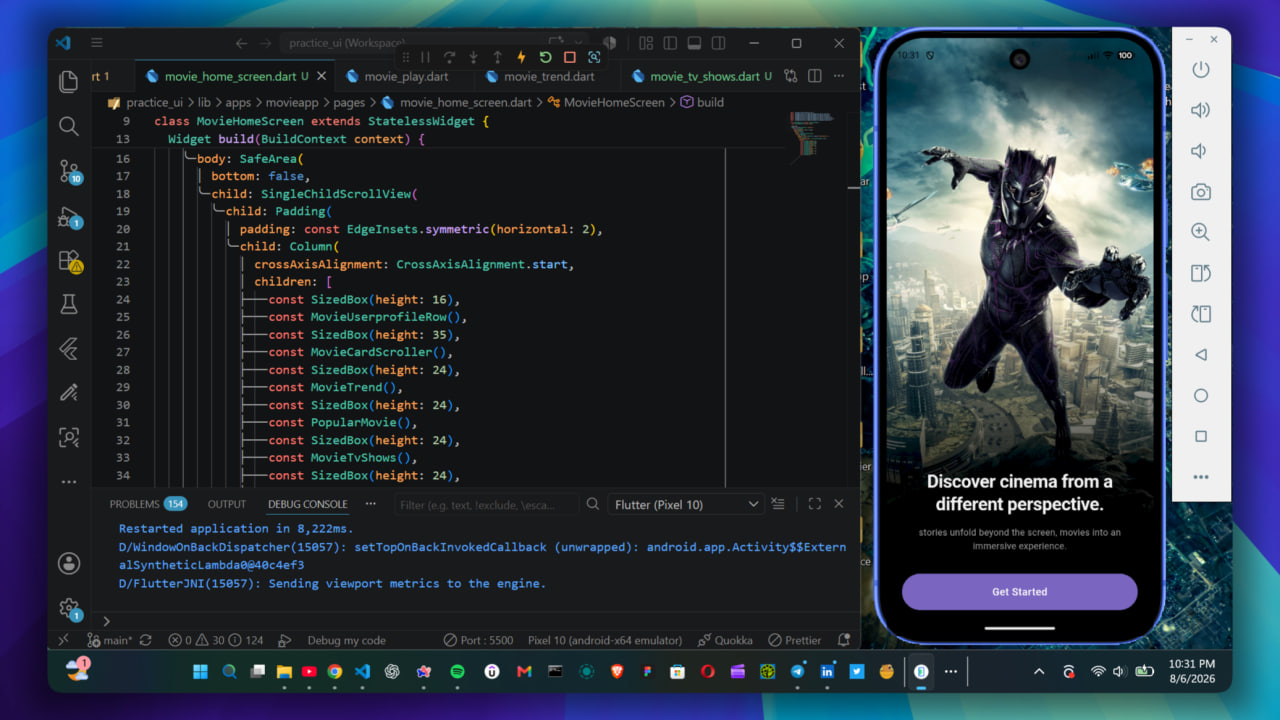The height and width of the screenshot is (720, 1280).
Task: Open notifications bell in status bar
Action: [x=844, y=640]
